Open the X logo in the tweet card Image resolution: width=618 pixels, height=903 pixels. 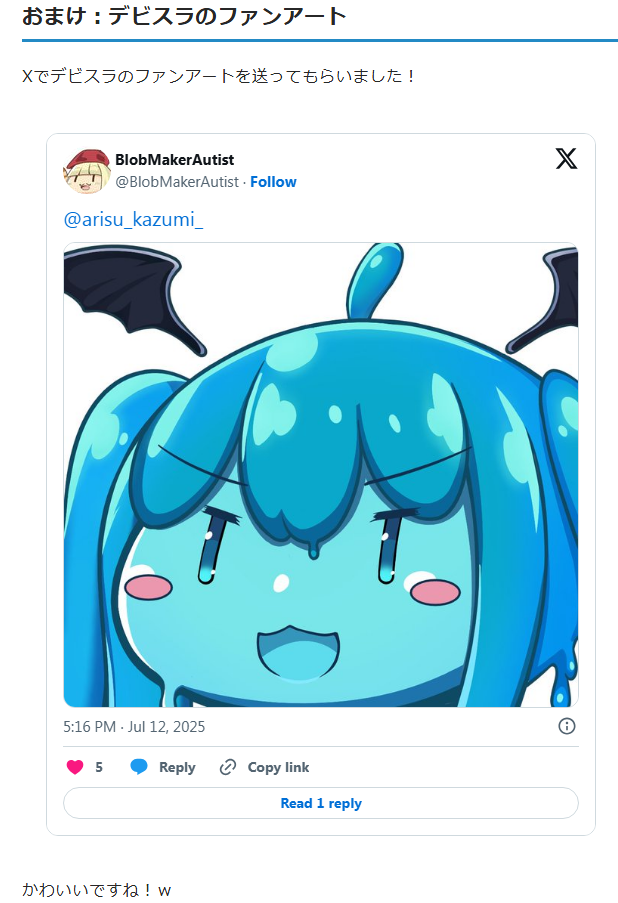coord(566,158)
